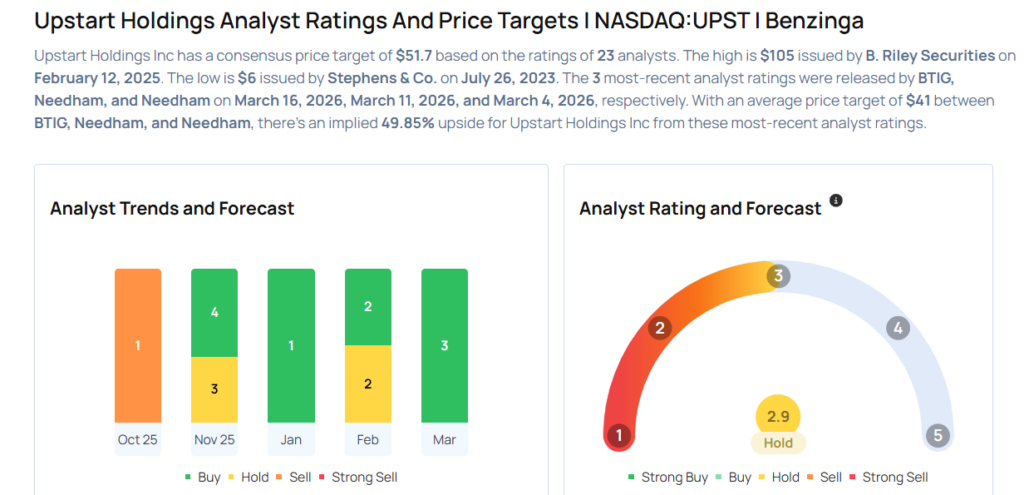Click the yellow Hold segment of Feb bar
Screen dimensions: 1024x495
click(x=368, y=384)
